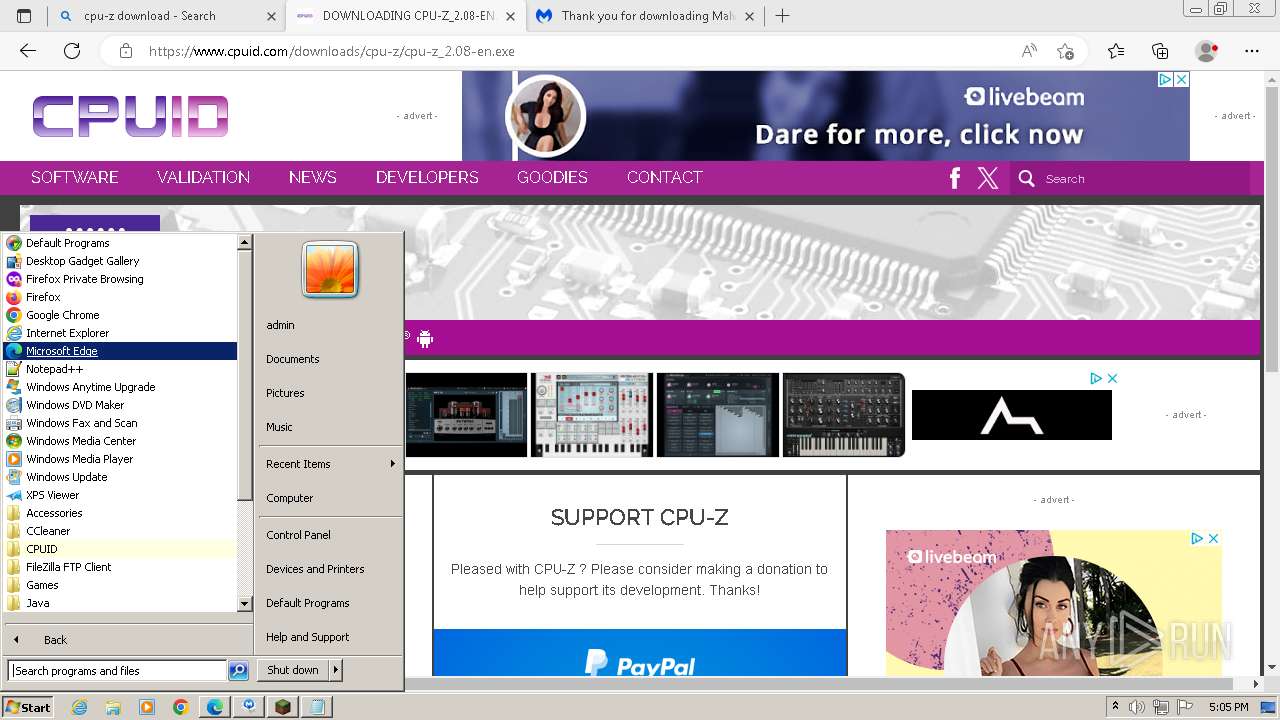
Task: Open Control Panel from Start menu
Action: [298, 535]
